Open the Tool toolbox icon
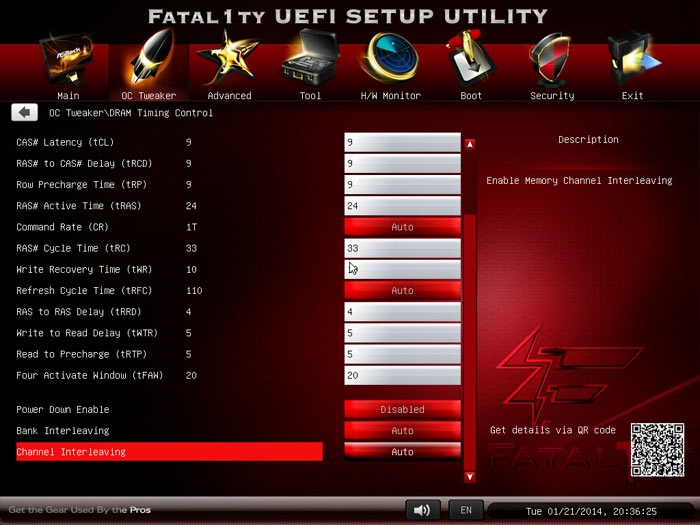 click(x=310, y=58)
